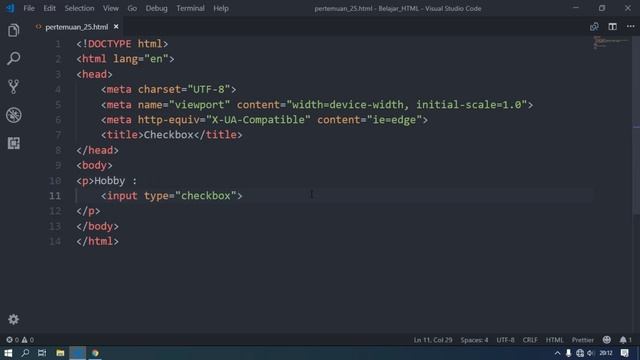Screen dimensions: 640x360
Task: Open the Explorer view in activity bar
Action: 13,30
